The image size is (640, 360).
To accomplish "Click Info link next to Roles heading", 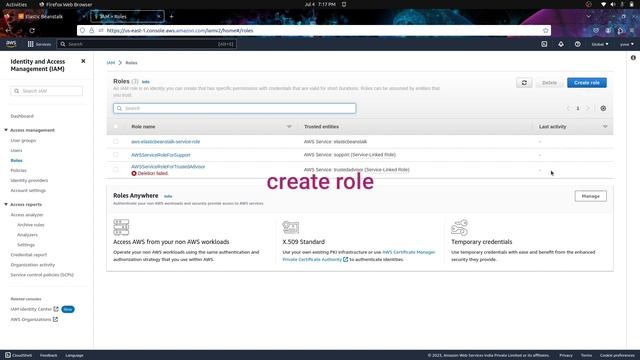I will pyautogui.click(x=146, y=82).
